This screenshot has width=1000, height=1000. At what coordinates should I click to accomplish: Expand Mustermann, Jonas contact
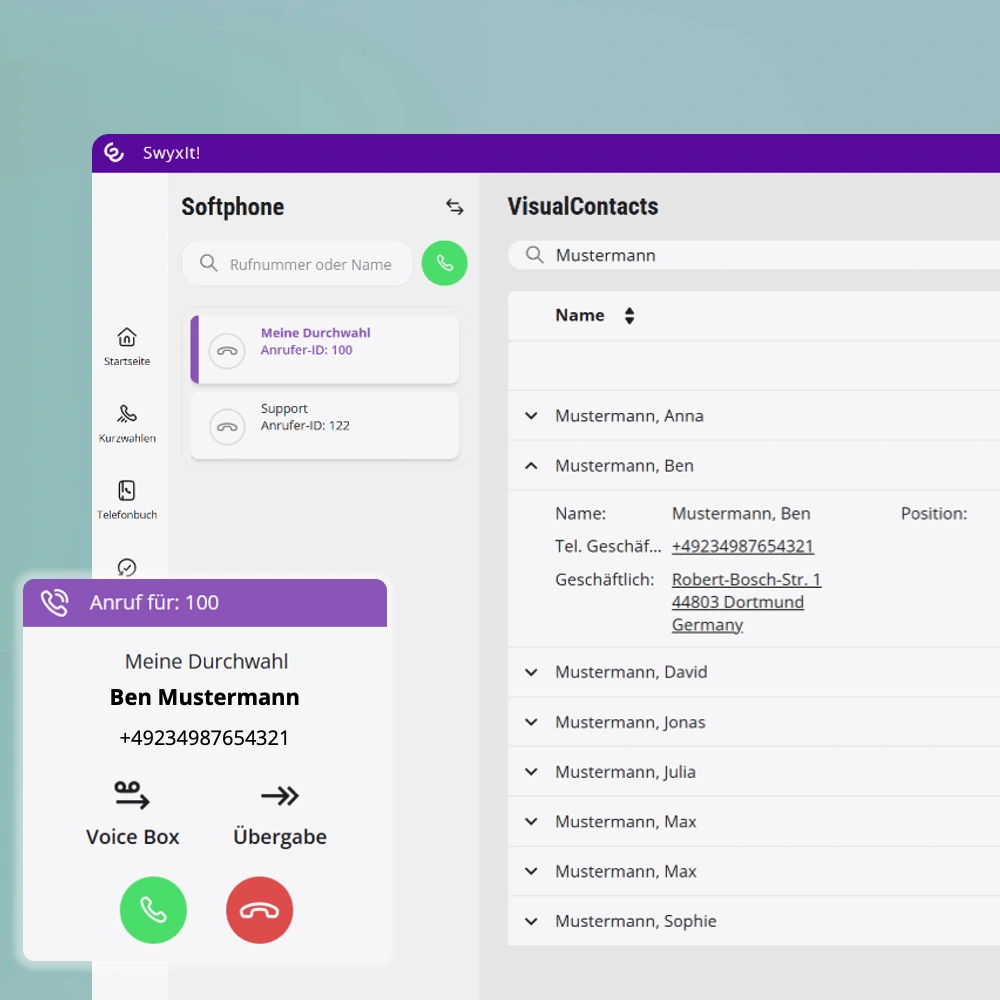pyautogui.click(x=531, y=722)
